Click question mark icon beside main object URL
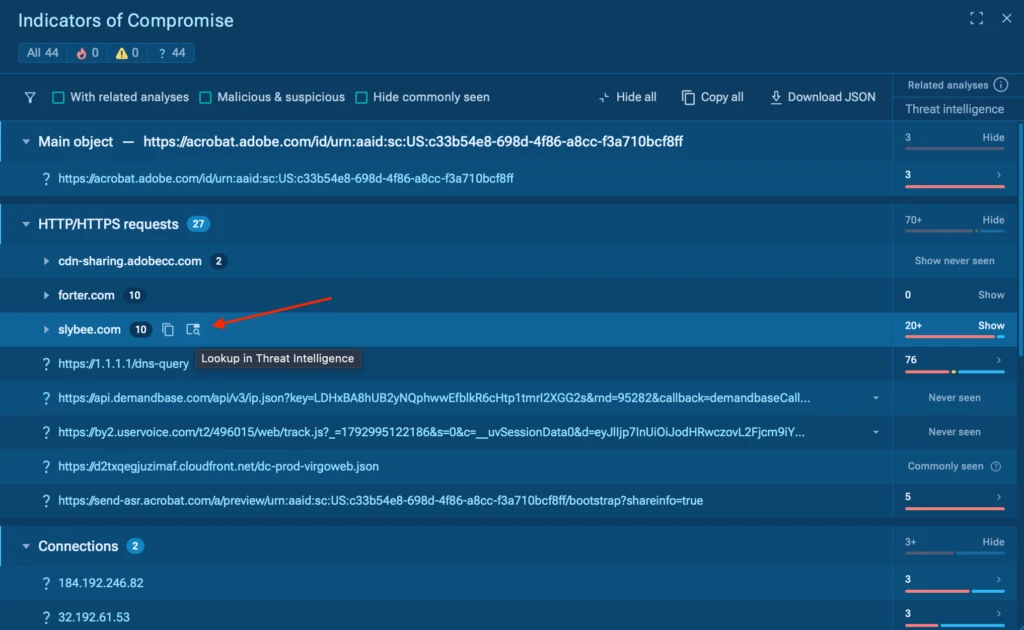This screenshot has height=630, width=1024. tap(46, 178)
